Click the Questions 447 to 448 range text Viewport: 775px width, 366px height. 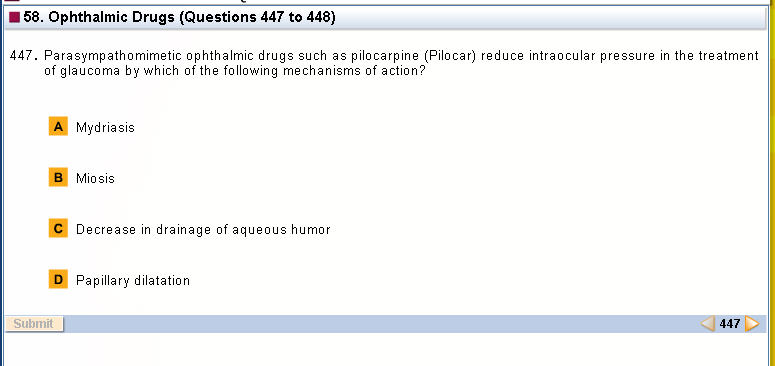point(257,18)
